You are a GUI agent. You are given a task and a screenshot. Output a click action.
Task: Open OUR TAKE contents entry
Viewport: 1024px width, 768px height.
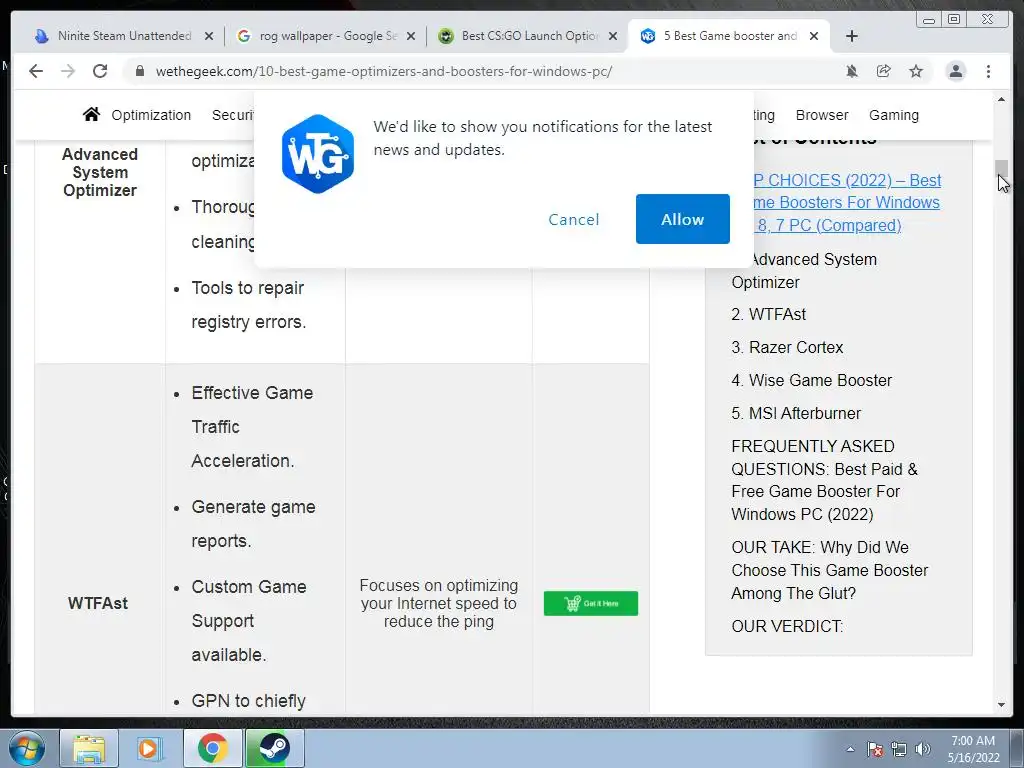pos(829,570)
